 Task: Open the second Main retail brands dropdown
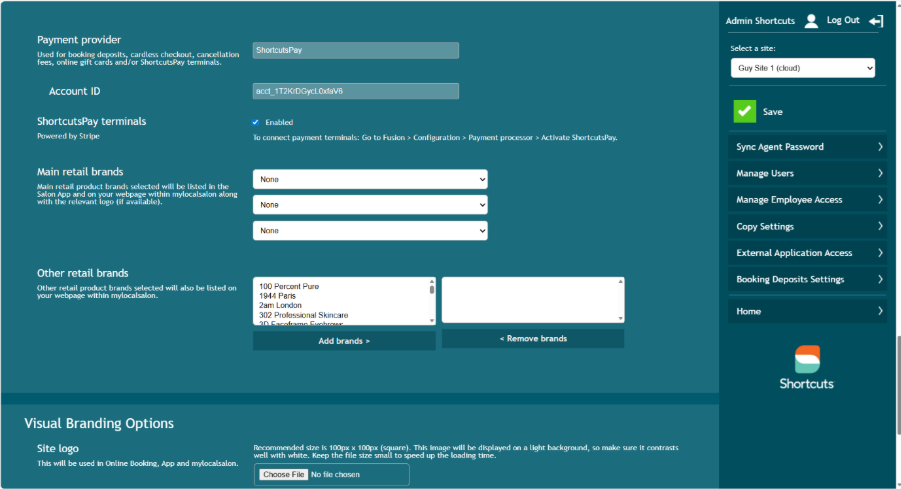point(370,205)
